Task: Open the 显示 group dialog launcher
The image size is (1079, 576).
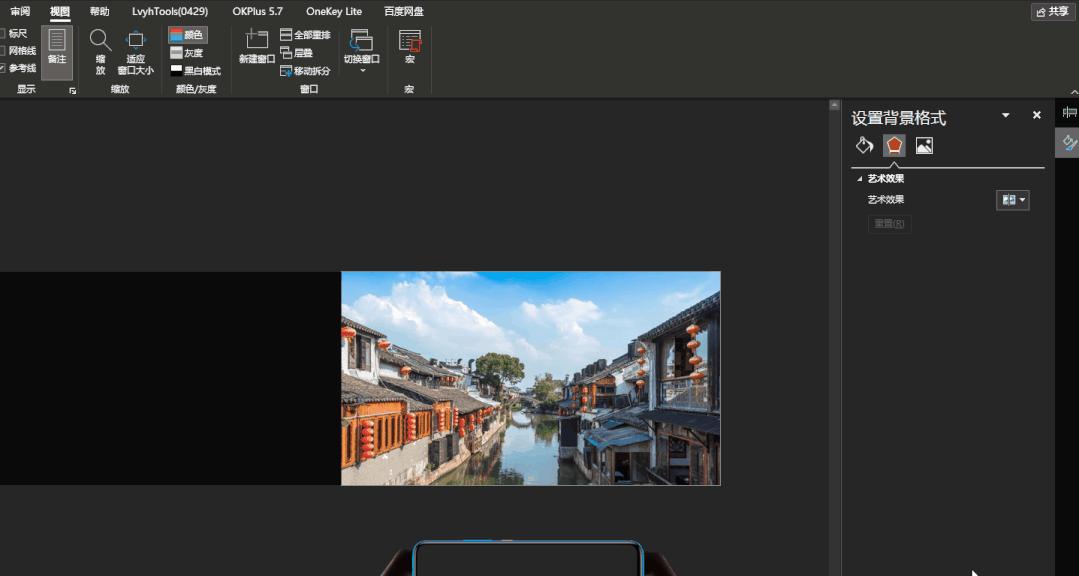Action: point(71,89)
